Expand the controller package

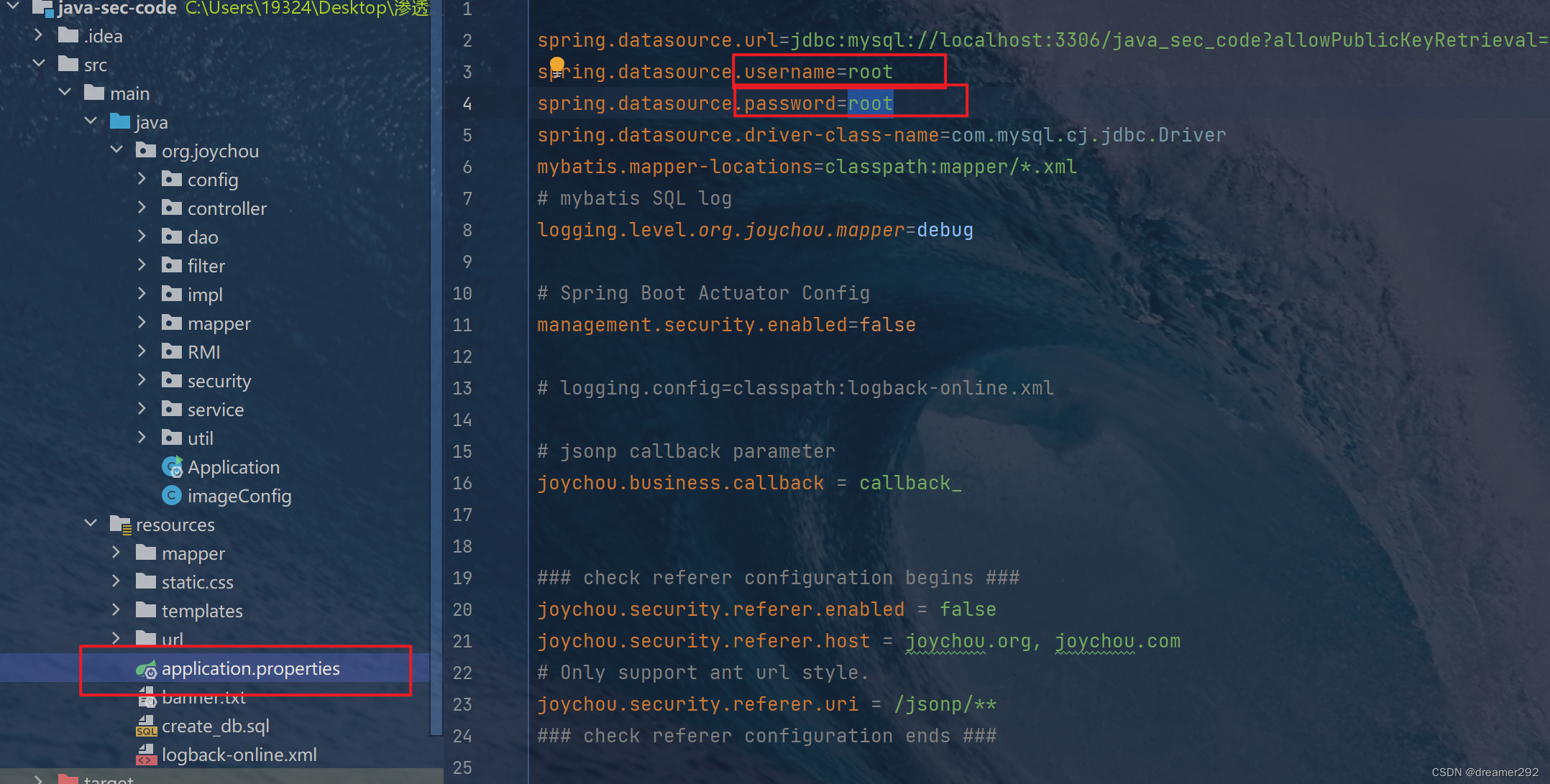point(142,208)
